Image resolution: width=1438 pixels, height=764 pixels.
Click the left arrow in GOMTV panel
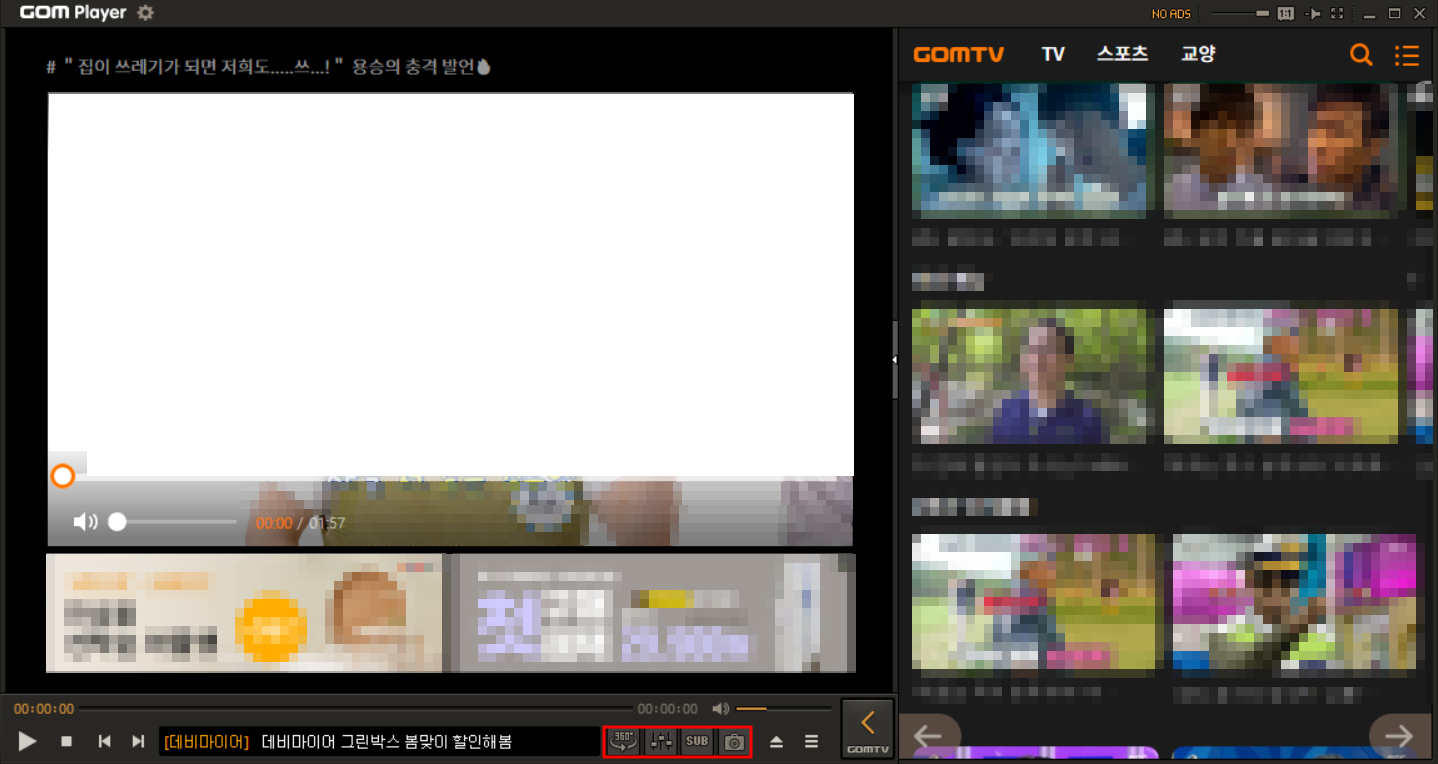pos(931,735)
